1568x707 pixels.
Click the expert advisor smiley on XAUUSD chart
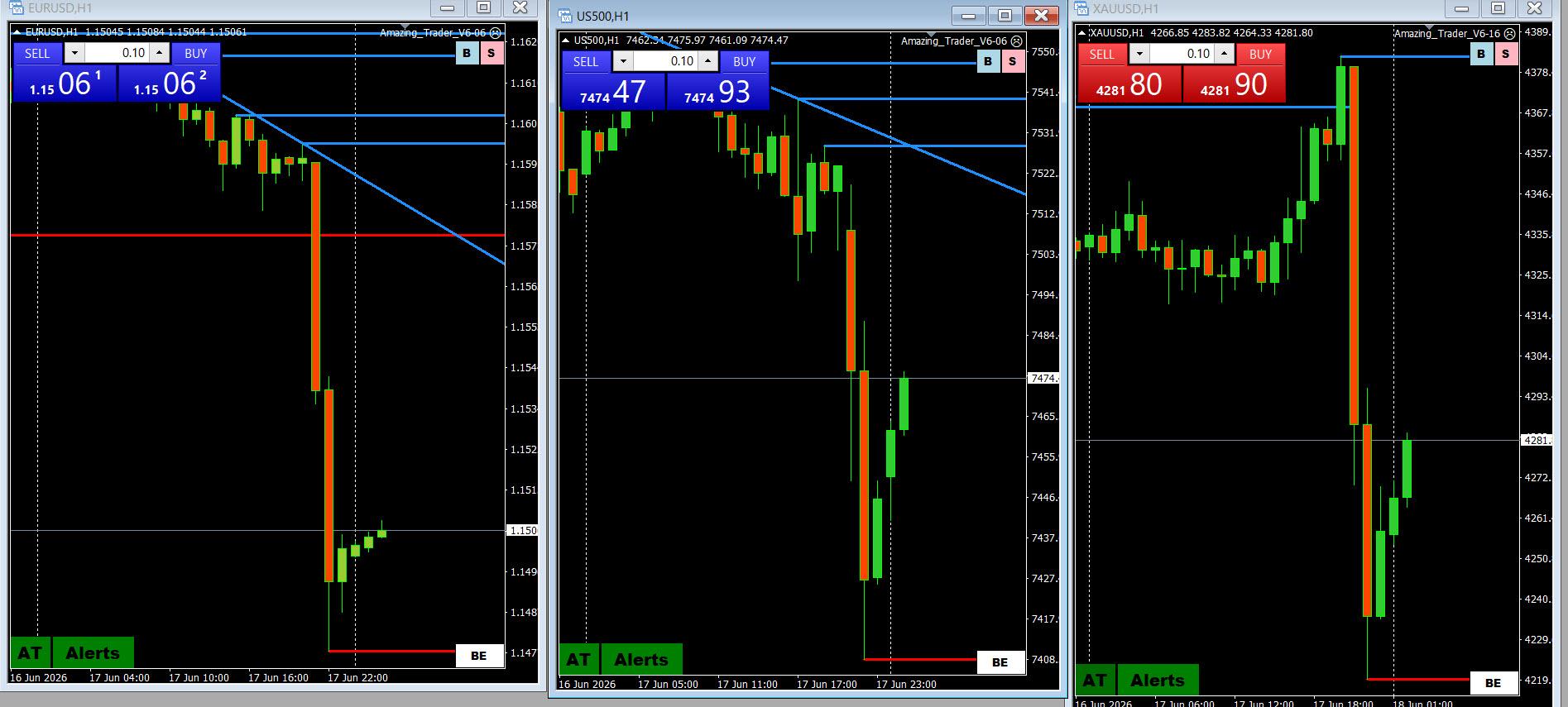[1510, 33]
